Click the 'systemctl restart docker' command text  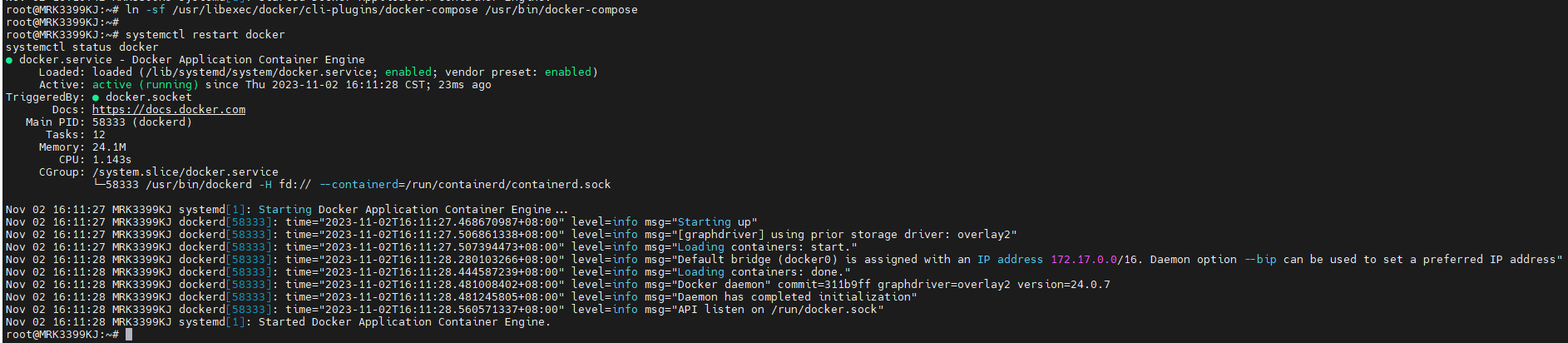click(x=205, y=35)
